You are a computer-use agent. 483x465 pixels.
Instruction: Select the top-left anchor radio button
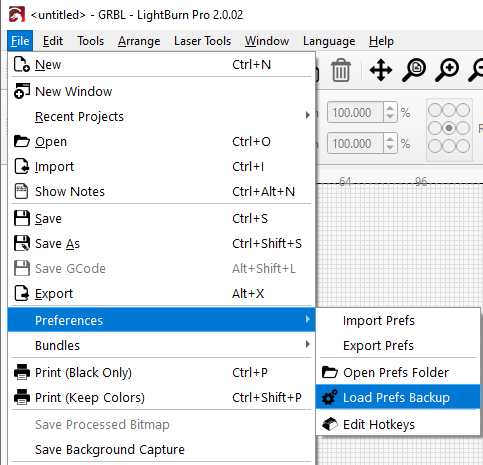435,110
